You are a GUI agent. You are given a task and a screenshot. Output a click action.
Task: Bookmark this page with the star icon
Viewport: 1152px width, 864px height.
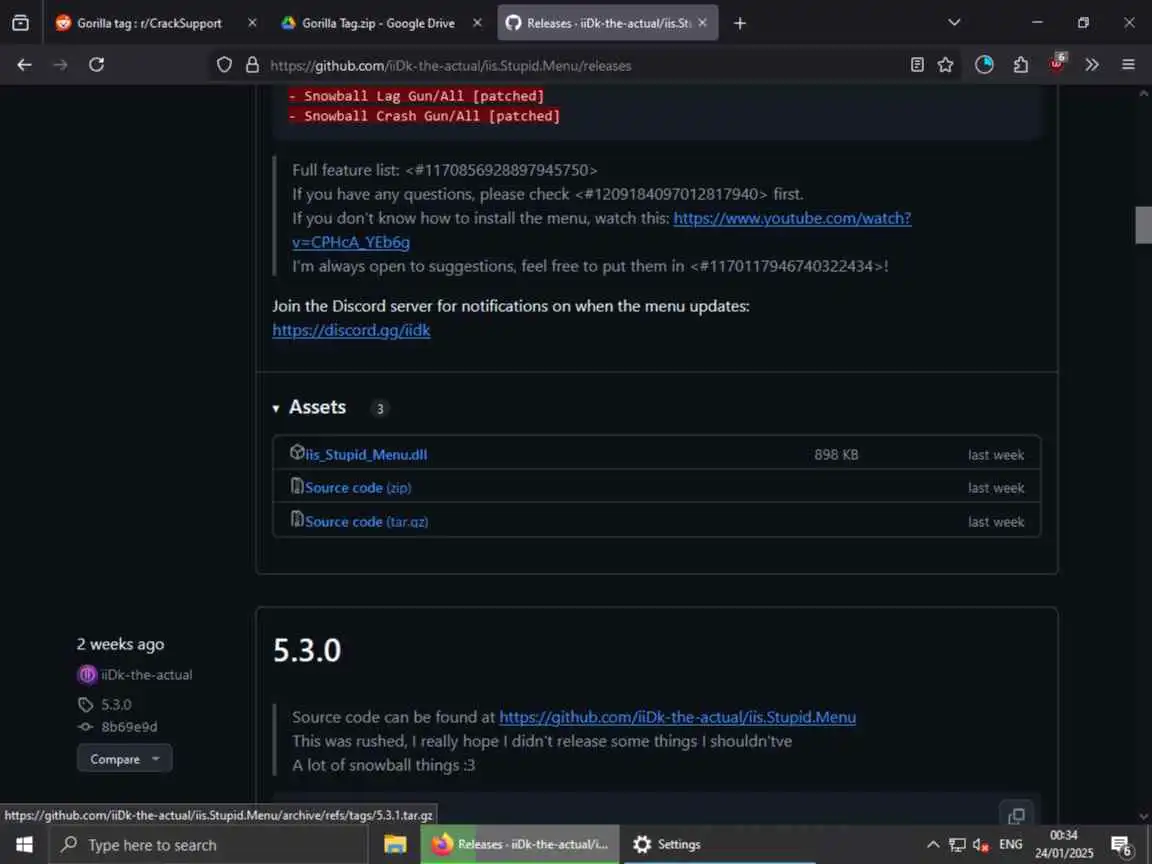[946, 65]
